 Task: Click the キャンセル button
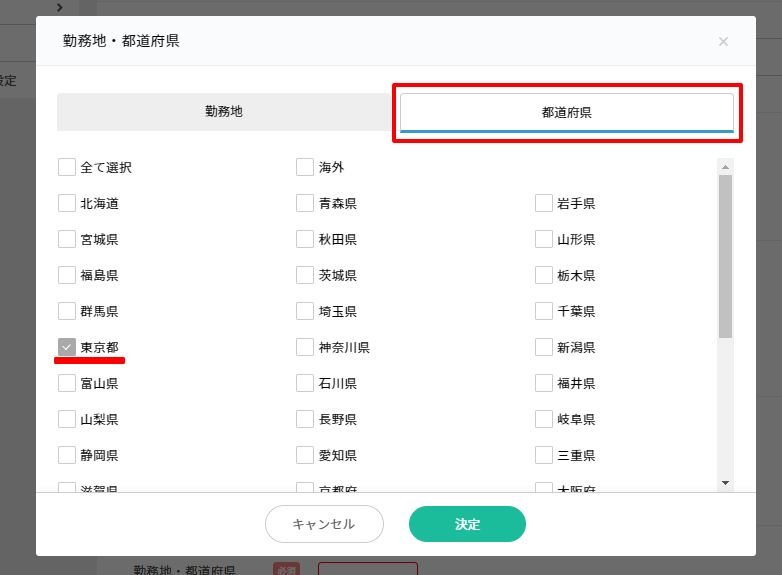pos(324,524)
